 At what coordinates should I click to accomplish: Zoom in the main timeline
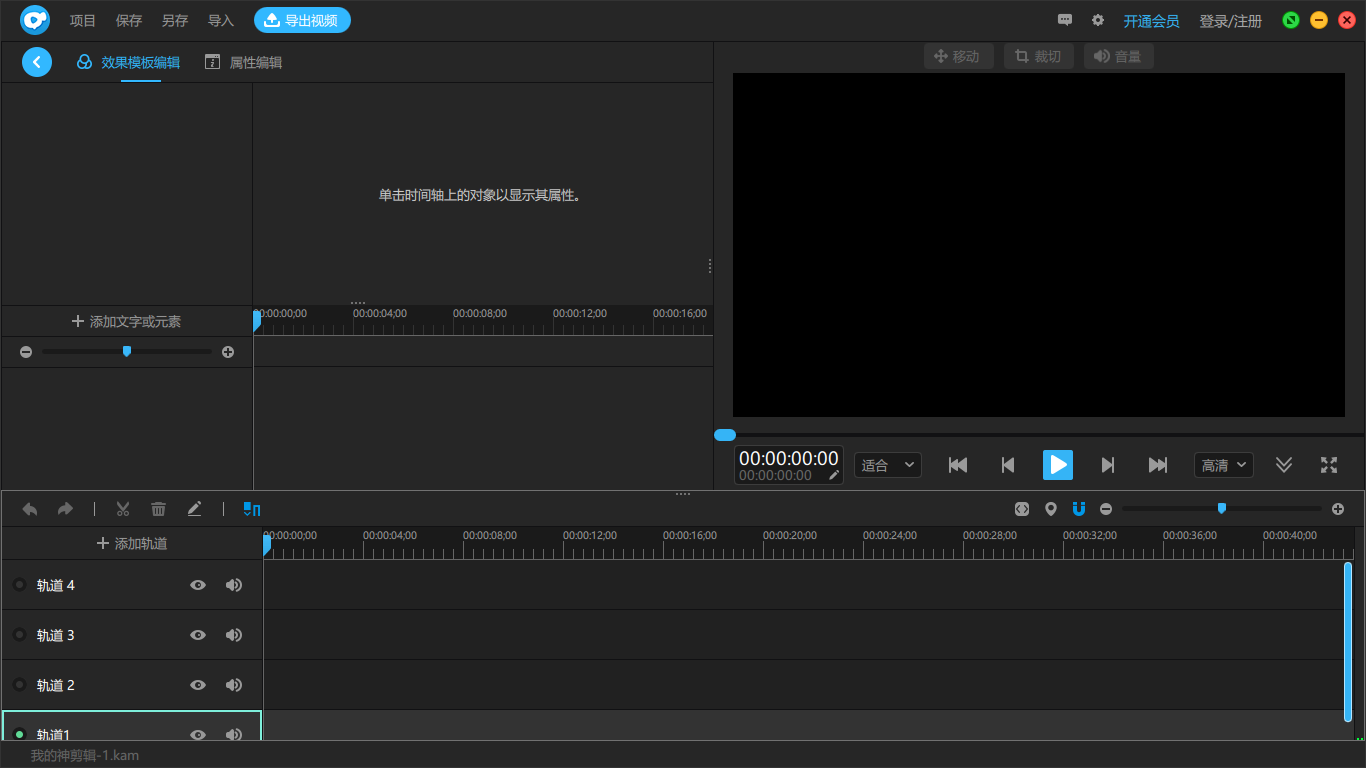click(x=1339, y=509)
